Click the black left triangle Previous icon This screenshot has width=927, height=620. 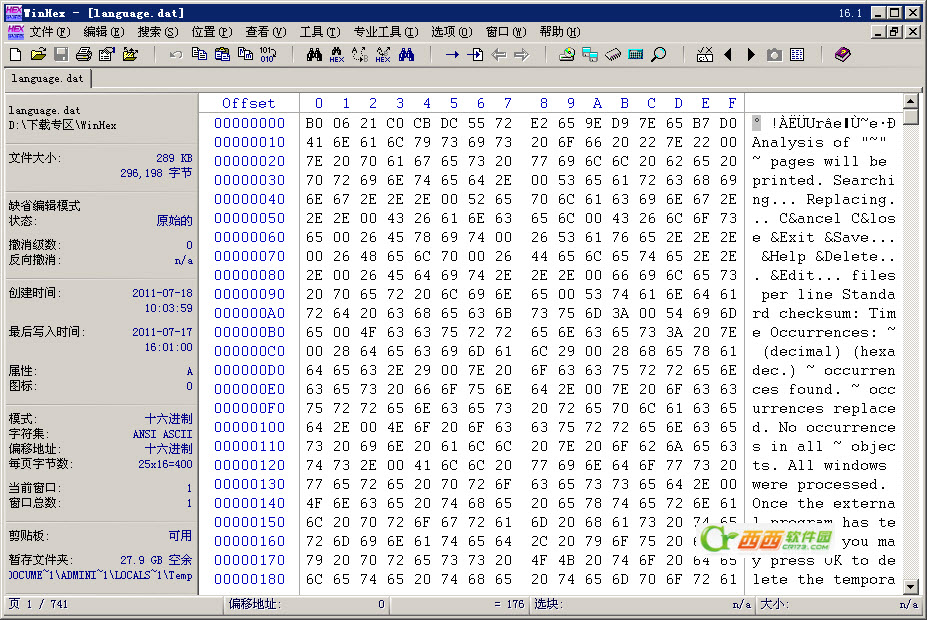pos(728,55)
